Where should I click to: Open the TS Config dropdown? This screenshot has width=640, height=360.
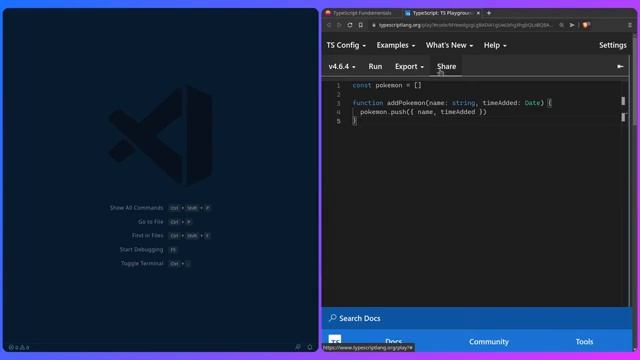[346, 45]
